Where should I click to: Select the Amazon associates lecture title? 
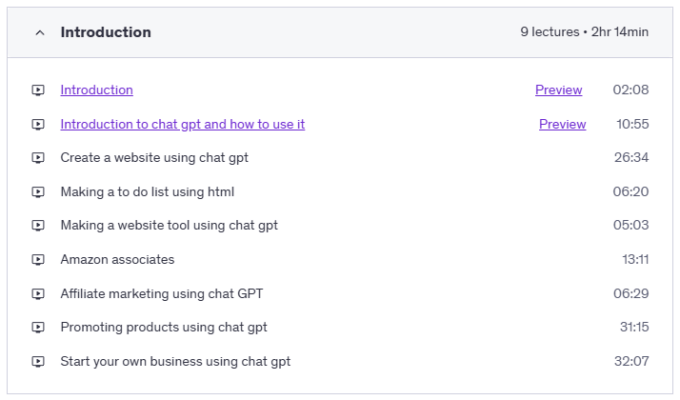point(117,260)
